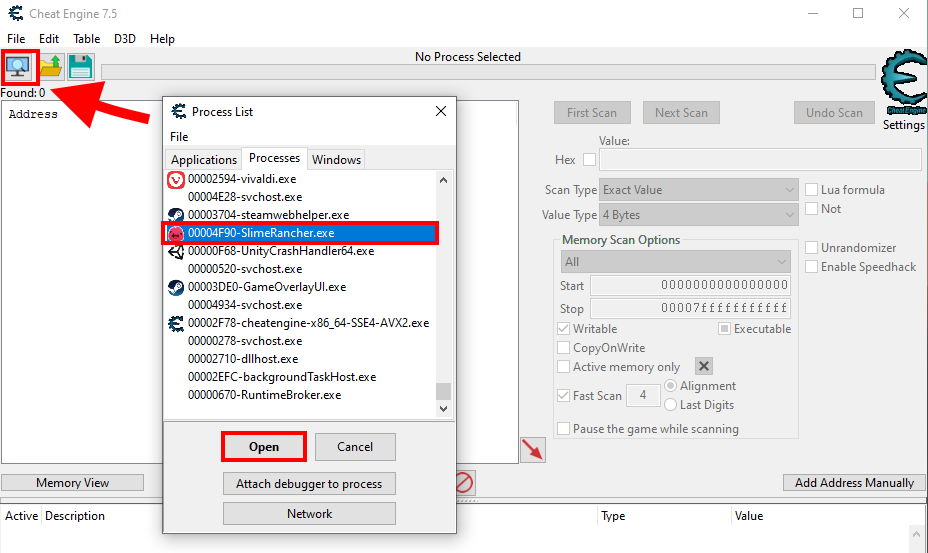
Task: Select the Last Digits radio button
Action: click(671, 405)
